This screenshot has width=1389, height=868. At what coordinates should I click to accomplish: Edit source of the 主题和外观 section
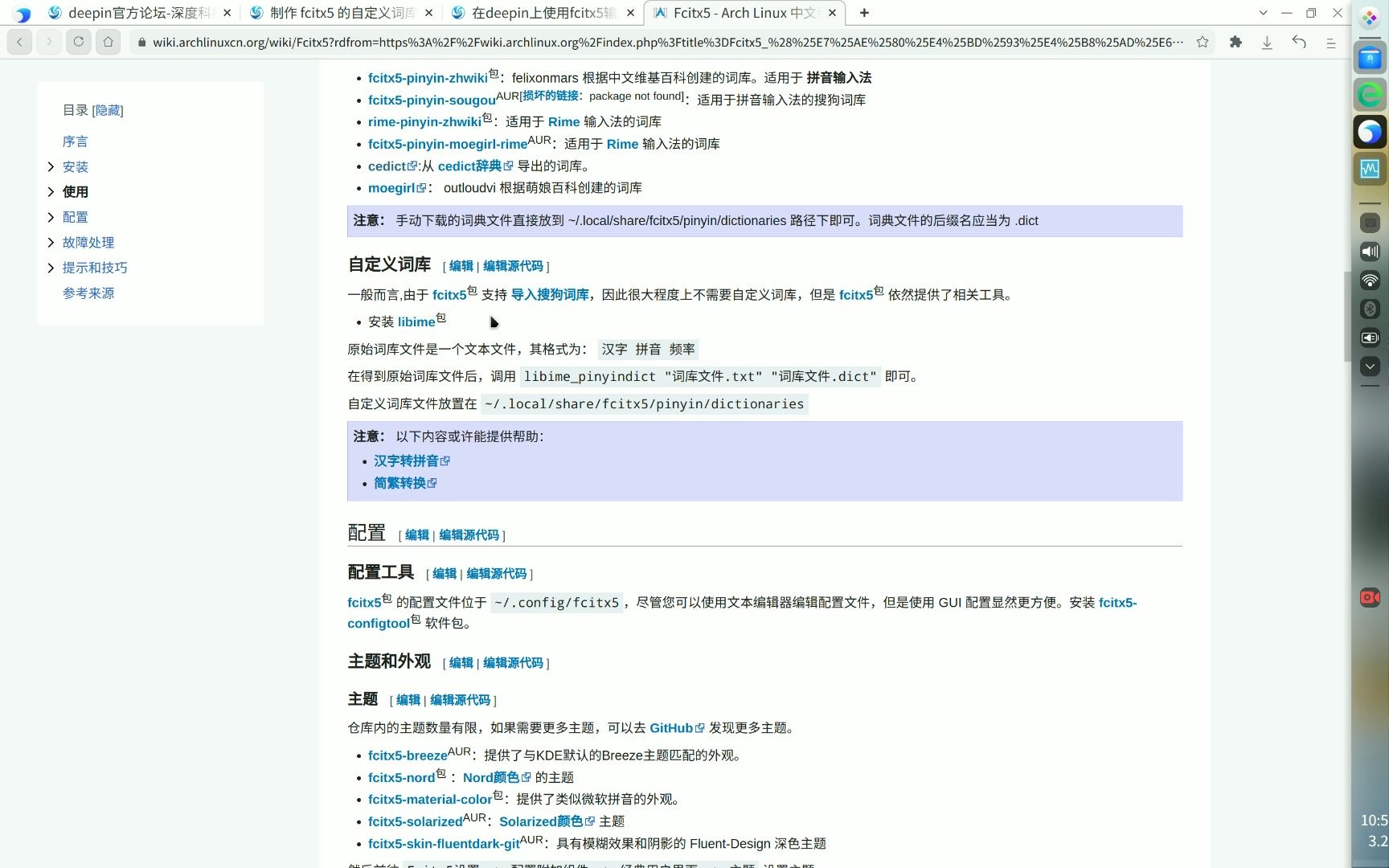pyautogui.click(x=513, y=663)
